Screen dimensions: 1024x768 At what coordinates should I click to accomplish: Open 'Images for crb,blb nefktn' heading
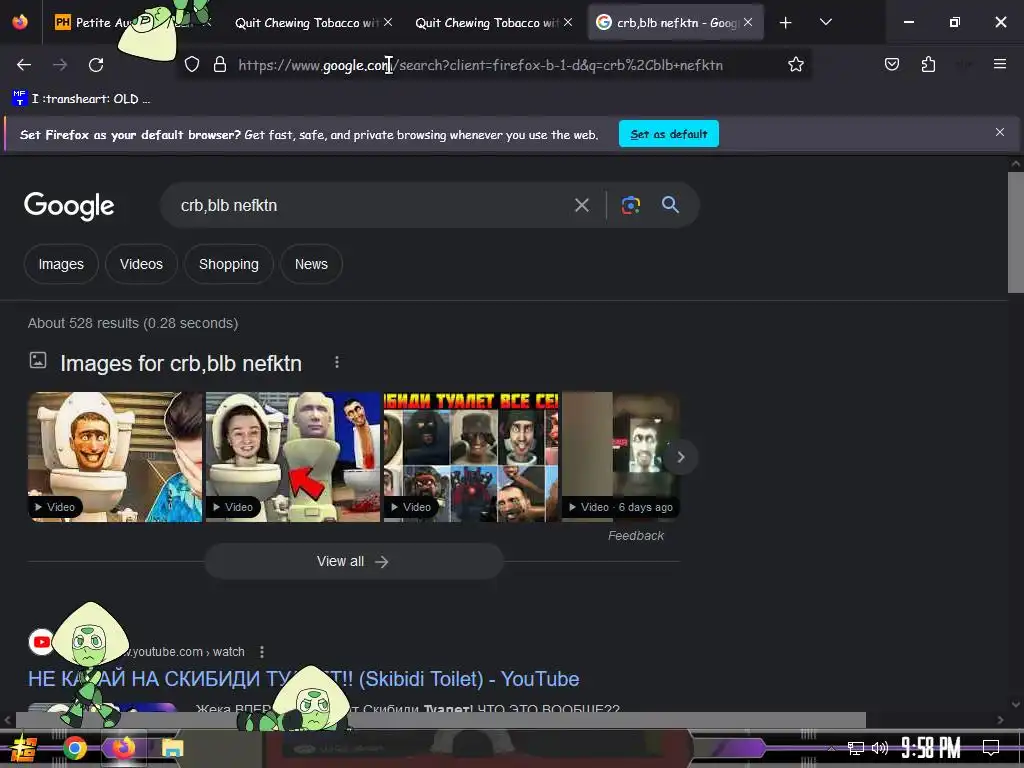click(181, 363)
